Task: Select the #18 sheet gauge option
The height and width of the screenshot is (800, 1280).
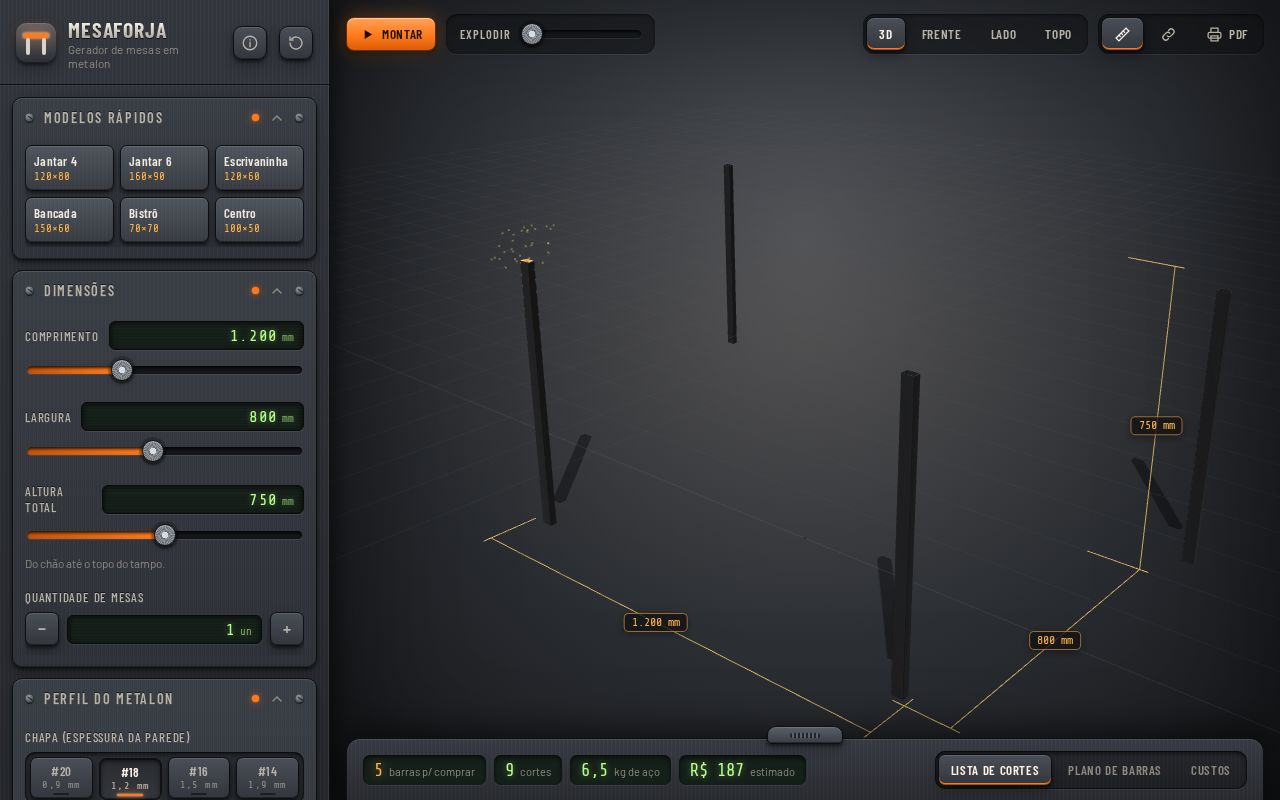Action: (x=130, y=778)
